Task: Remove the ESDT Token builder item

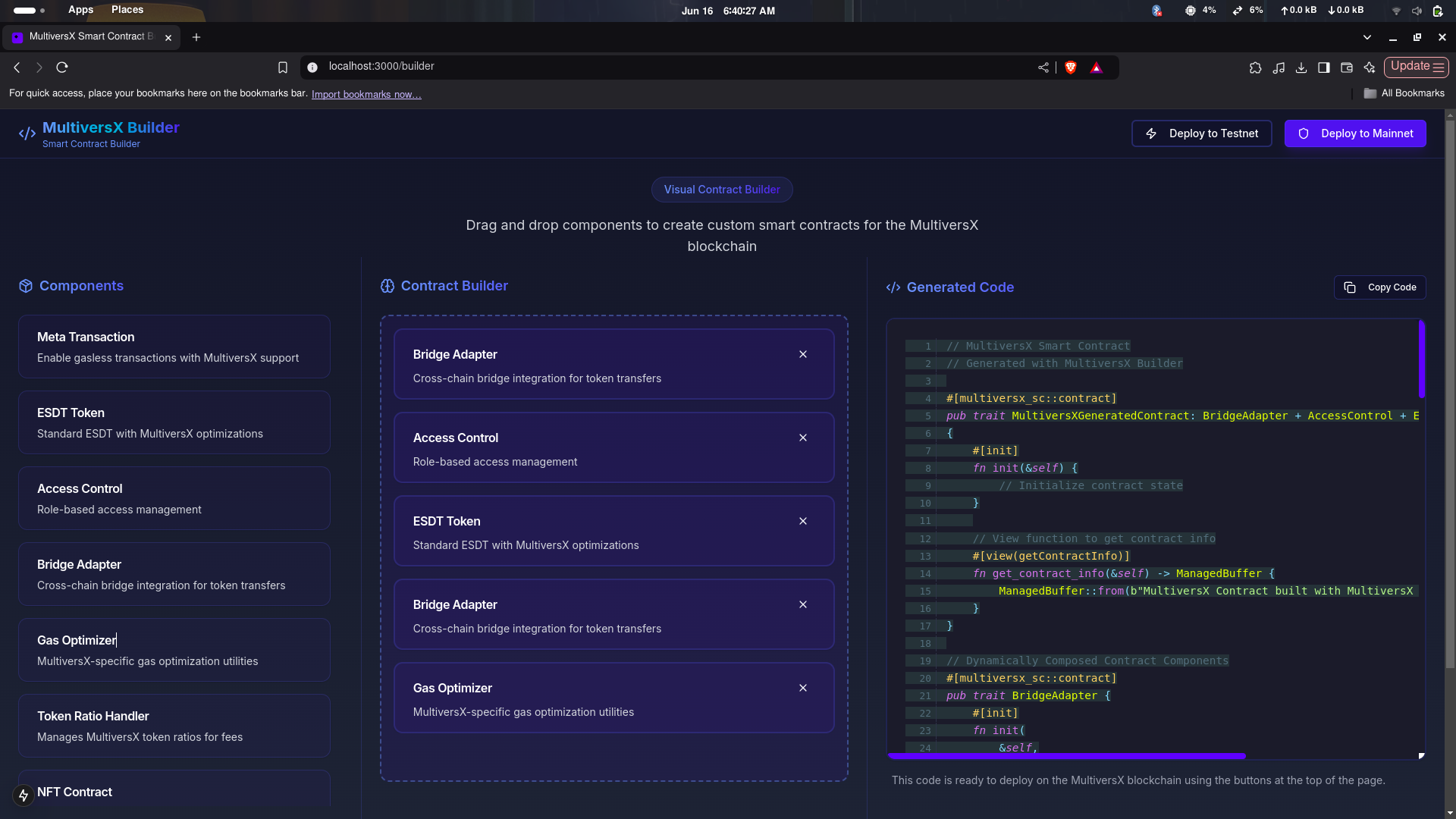Action: (803, 521)
